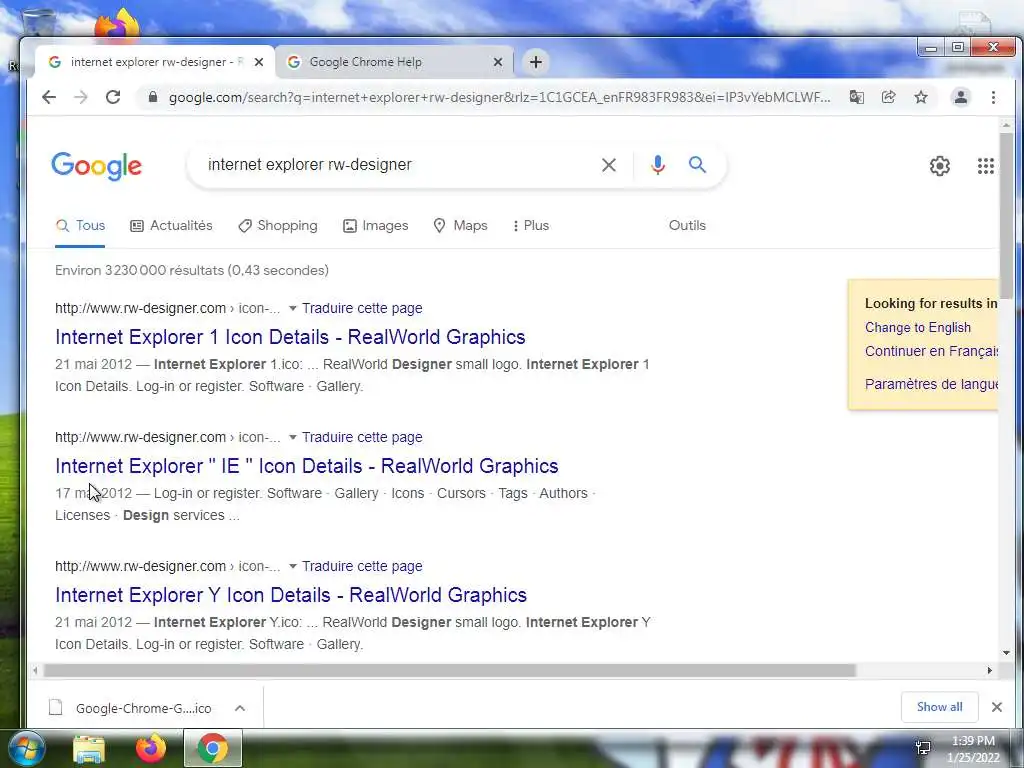Launch Firefox from the taskbar
Image resolution: width=1024 pixels, height=768 pixels.
[x=150, y=748]
